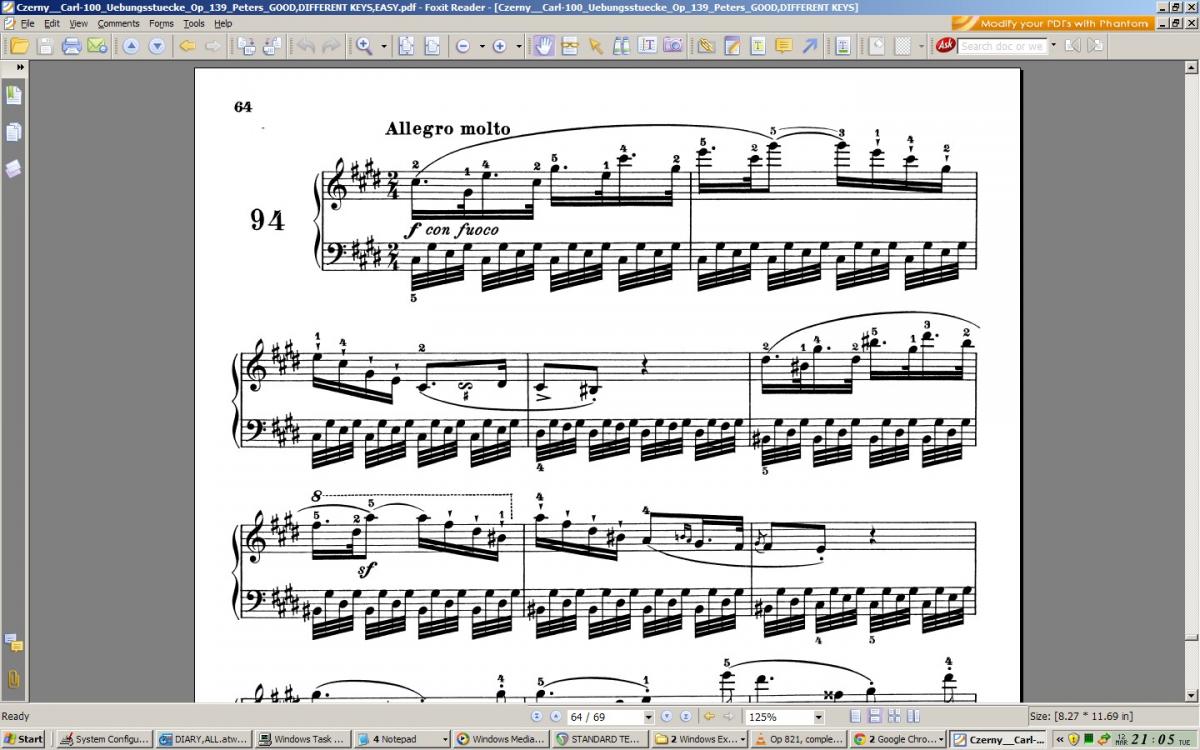Open the magnifier tool dropdown arrow
The height and width of the screenshot is (750, 1200).
(x=383, y=46)
